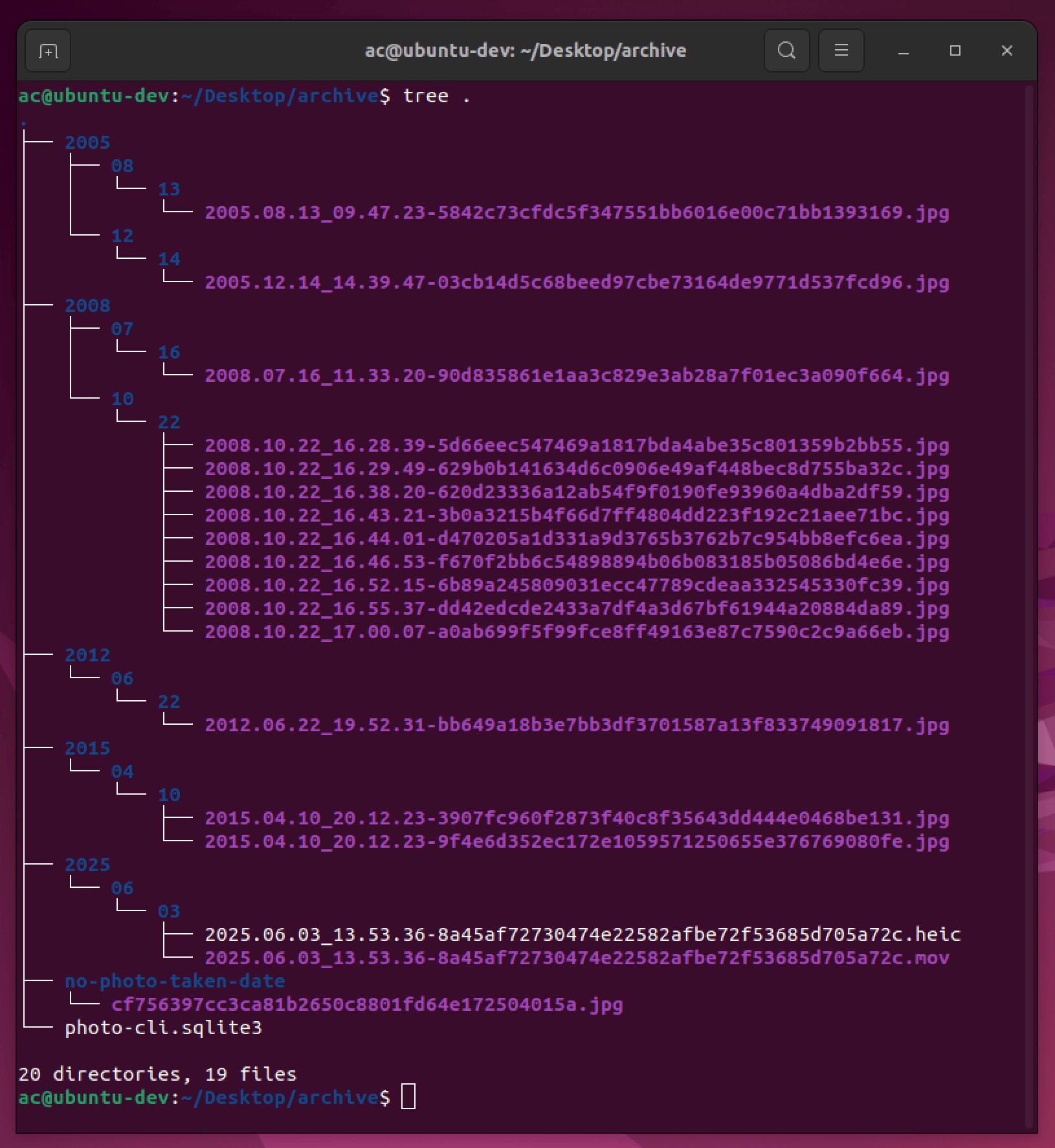Click file 2008.10.22_16.28.39 jpg

pyautogui.click(x=577, y=445)
